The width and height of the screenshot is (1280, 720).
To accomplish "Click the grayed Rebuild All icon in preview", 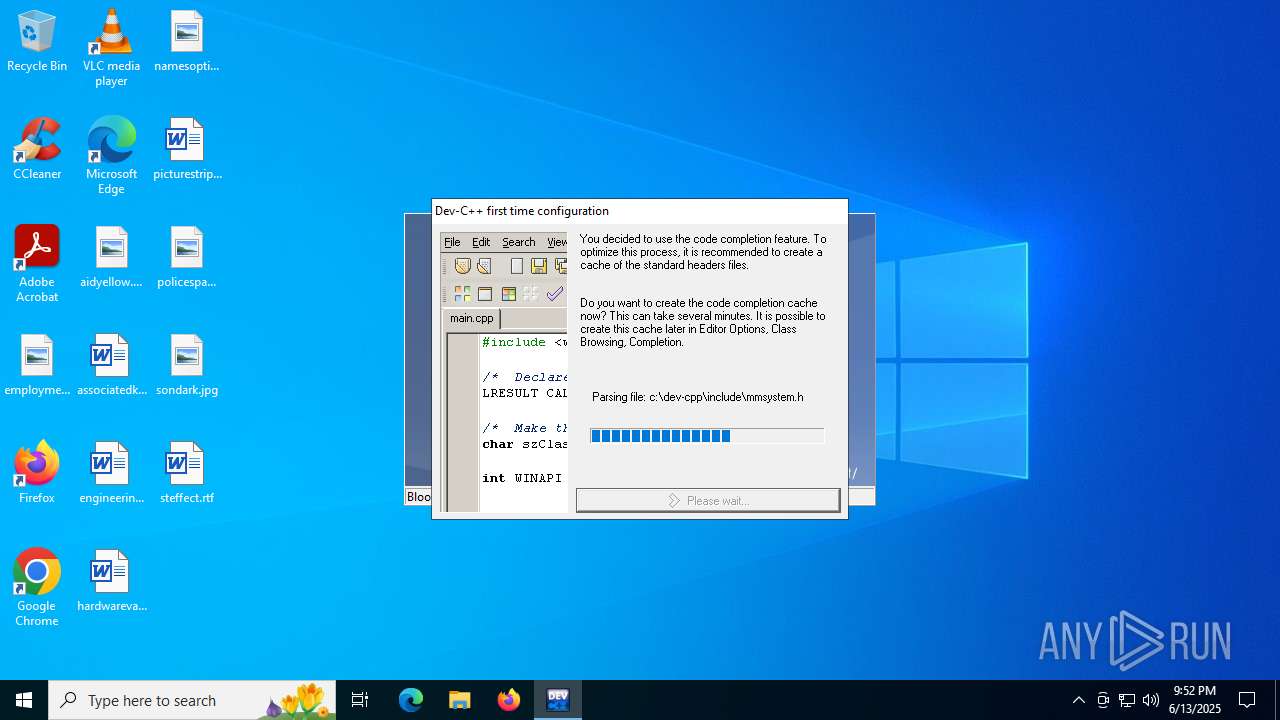I will click(531, 294).
